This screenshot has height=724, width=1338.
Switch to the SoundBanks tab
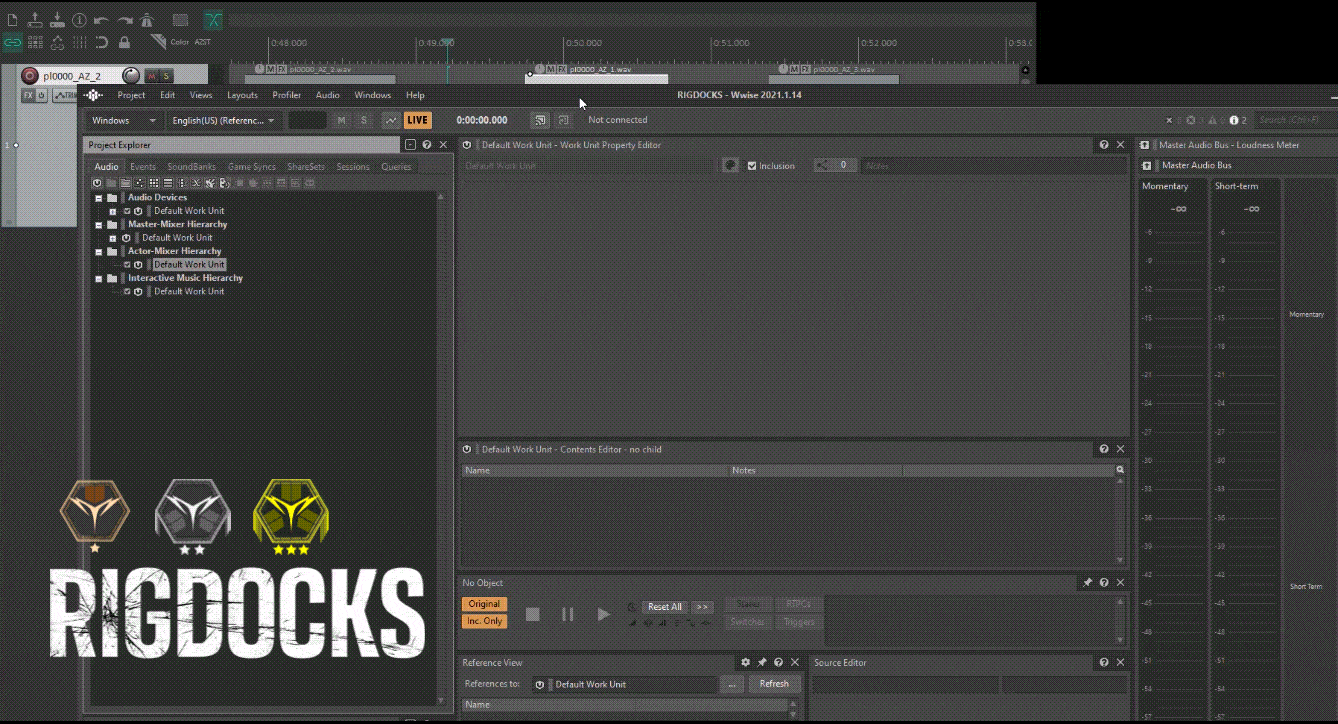click(x=191, y=167)
